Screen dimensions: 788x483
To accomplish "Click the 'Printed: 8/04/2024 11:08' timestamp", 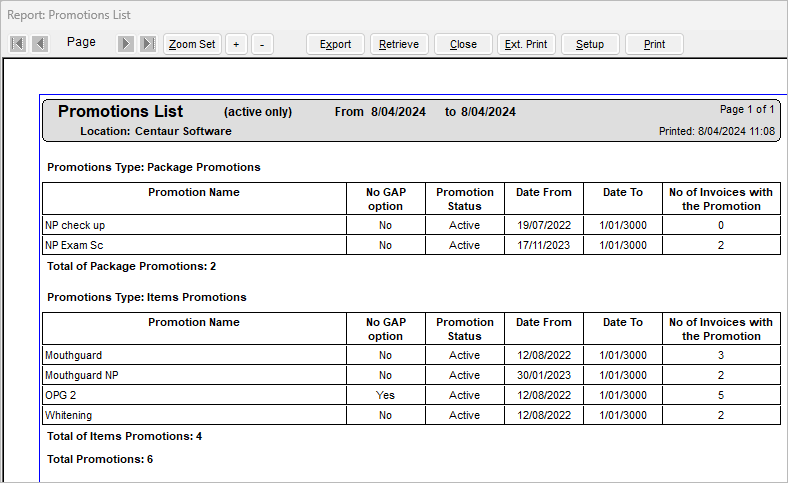I will pos(717,131).
